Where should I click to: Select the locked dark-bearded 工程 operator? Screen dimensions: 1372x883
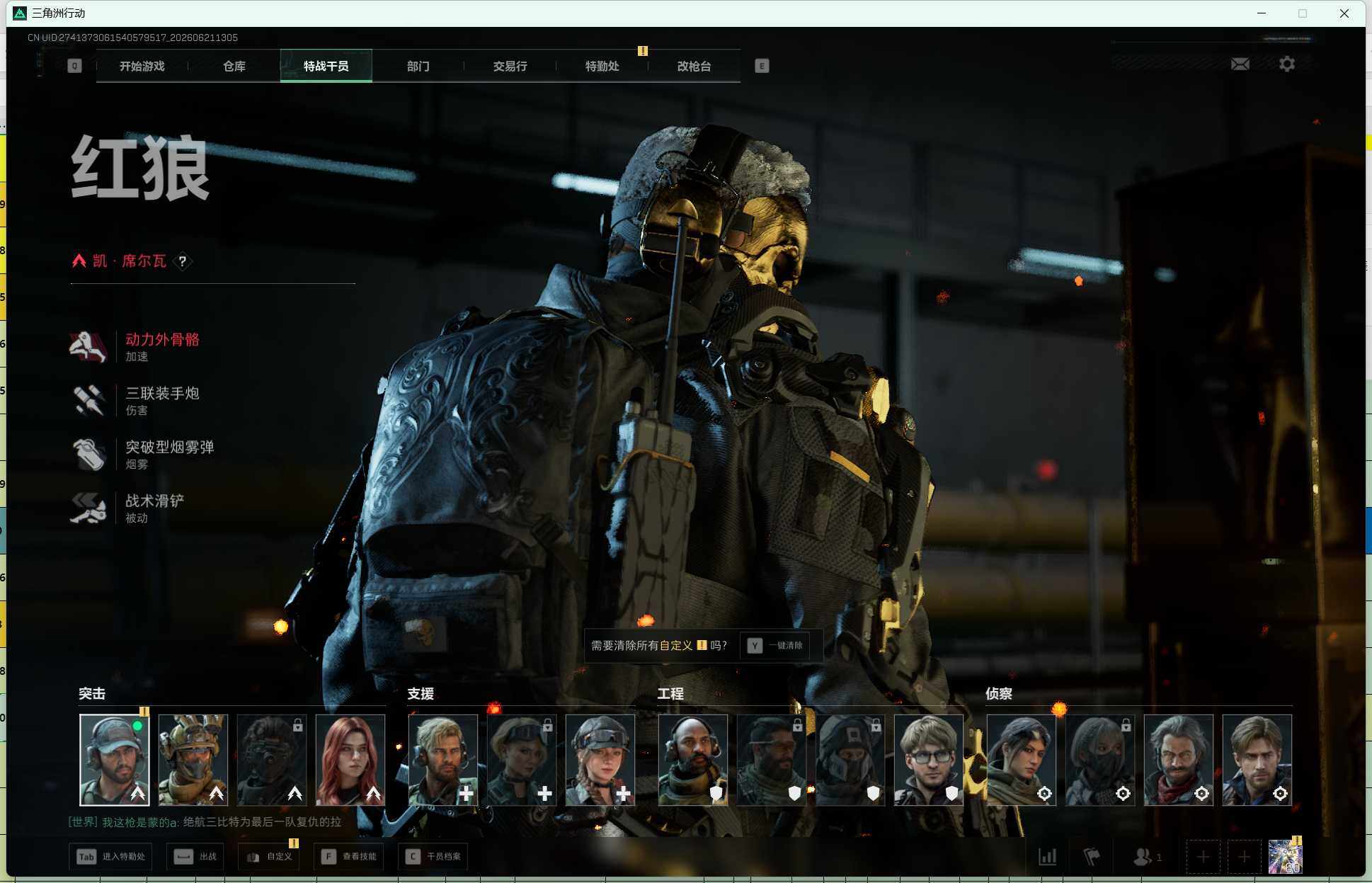(772, 760)
